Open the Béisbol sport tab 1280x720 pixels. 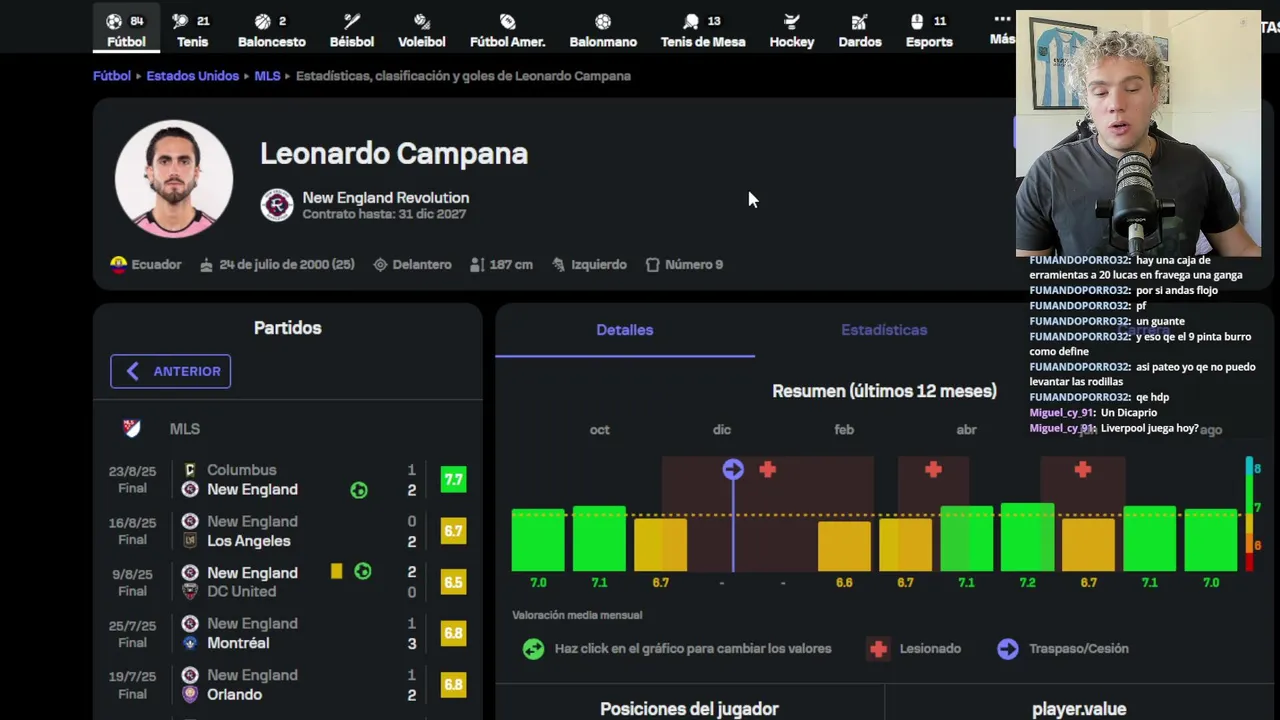click(x=351, y=31)
